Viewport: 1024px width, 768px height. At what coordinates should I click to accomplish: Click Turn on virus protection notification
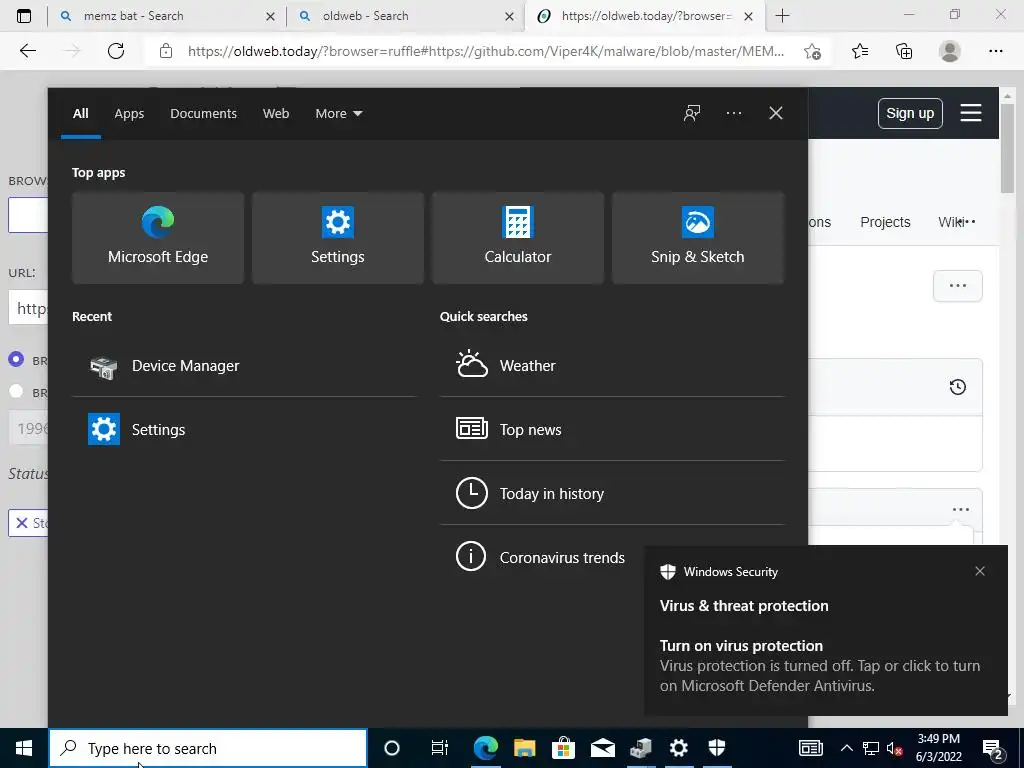click(820, 665)
